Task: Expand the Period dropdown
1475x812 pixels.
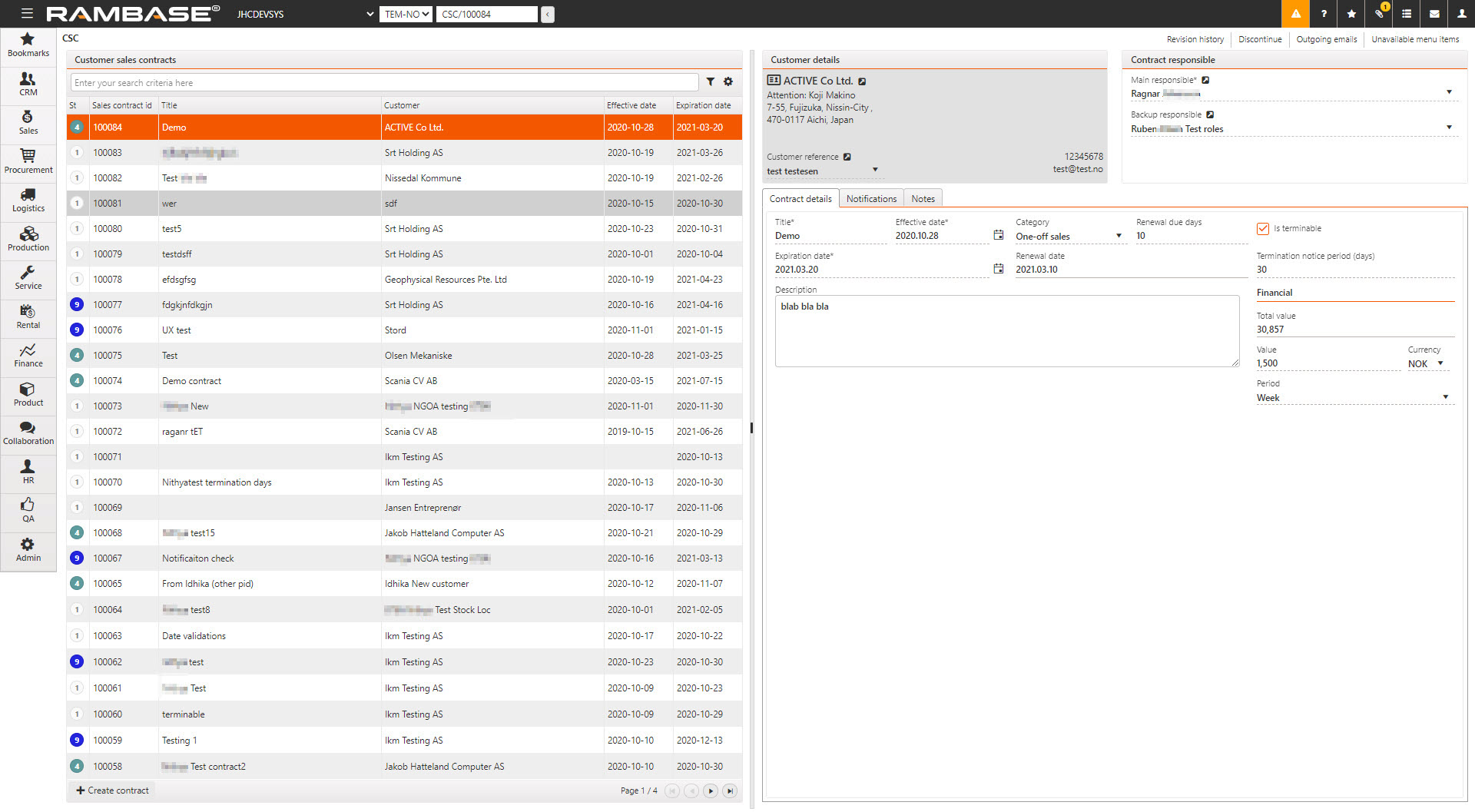Action: (x=1445, y=397)
